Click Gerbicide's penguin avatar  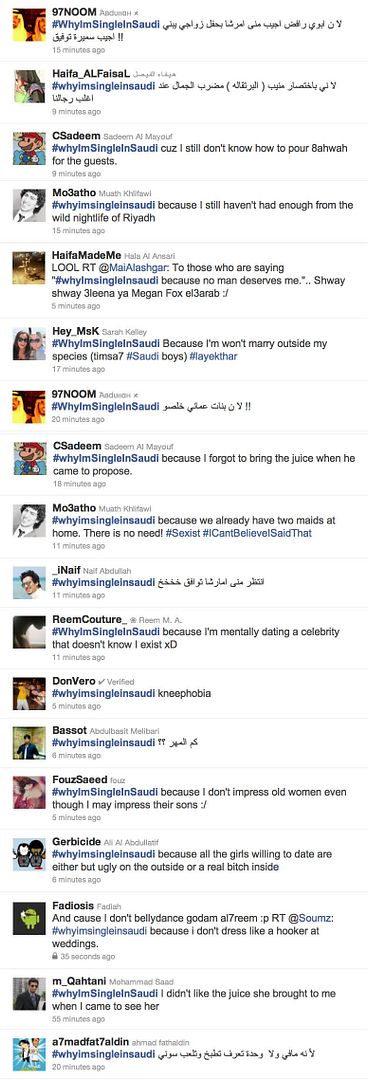pyautogui.click(x=30, y=854)
